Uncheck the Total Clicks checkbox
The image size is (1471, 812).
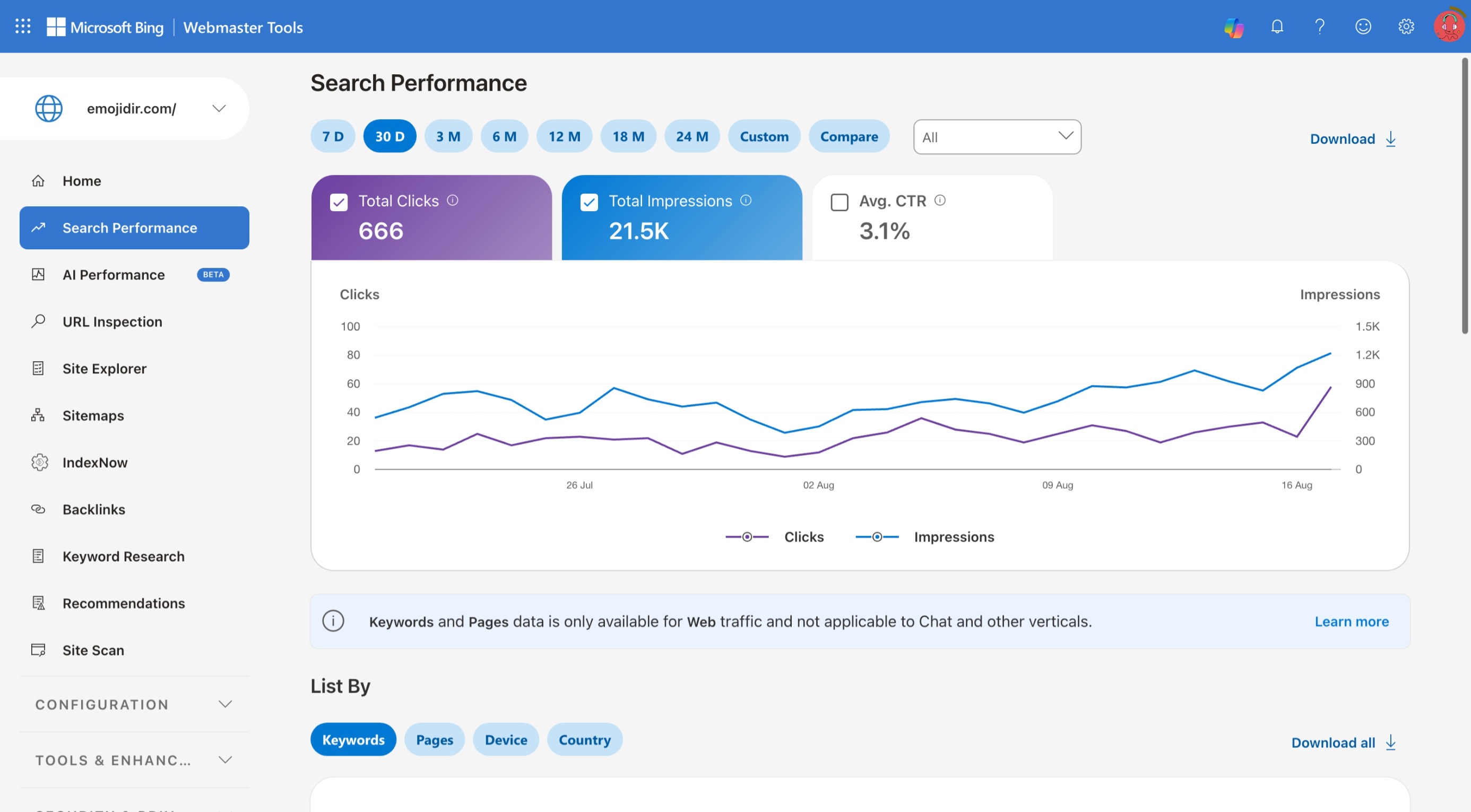click(339, 202)
